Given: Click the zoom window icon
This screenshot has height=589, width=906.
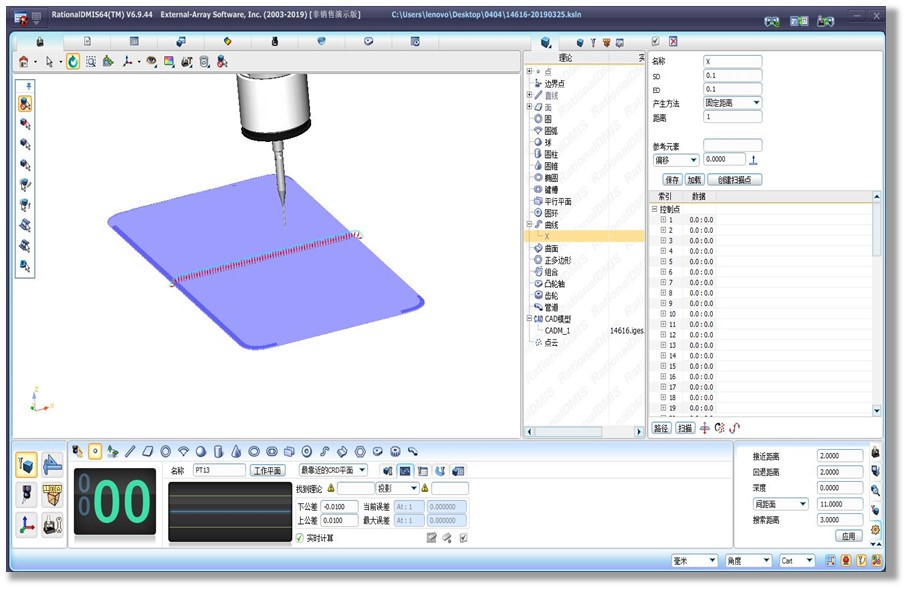Looking at the screenshot, I should (91, 61).
